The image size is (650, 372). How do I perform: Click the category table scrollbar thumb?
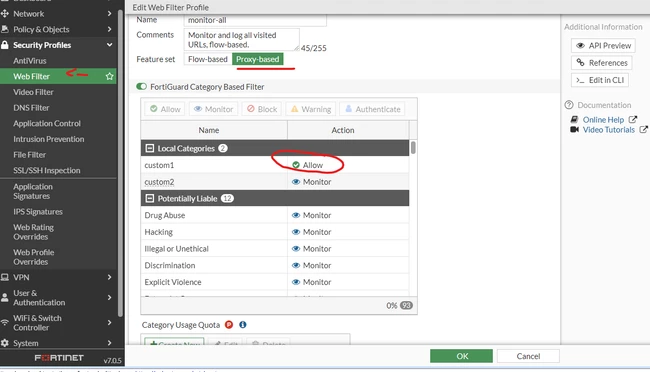(x=413, y=148)
